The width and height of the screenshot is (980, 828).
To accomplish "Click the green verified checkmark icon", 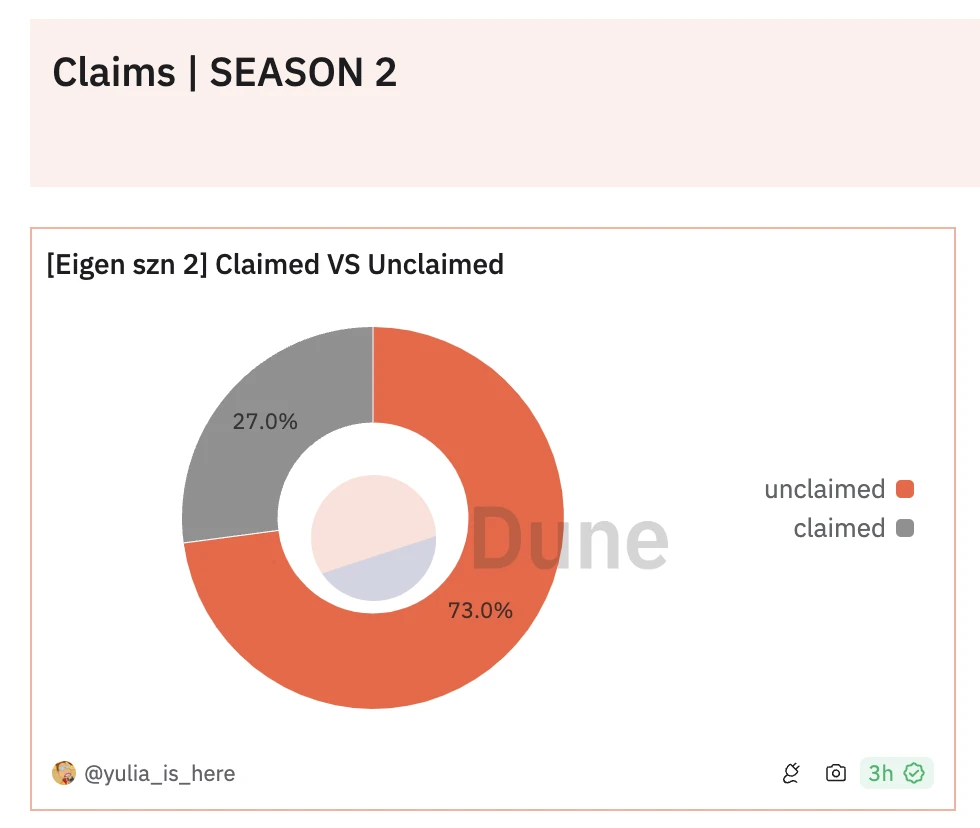I will (913, 773).
